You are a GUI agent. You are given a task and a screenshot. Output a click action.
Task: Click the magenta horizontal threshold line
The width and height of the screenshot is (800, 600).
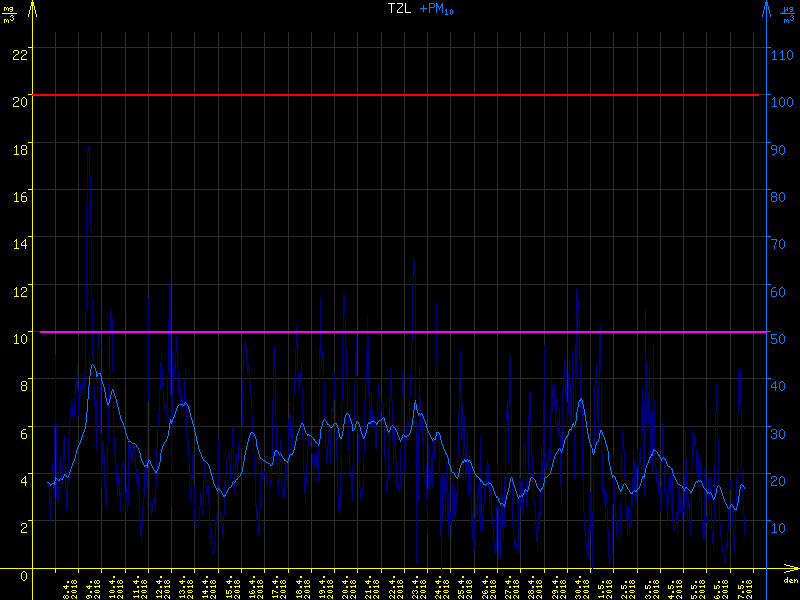pyautogui.click(x=400, y=332)
